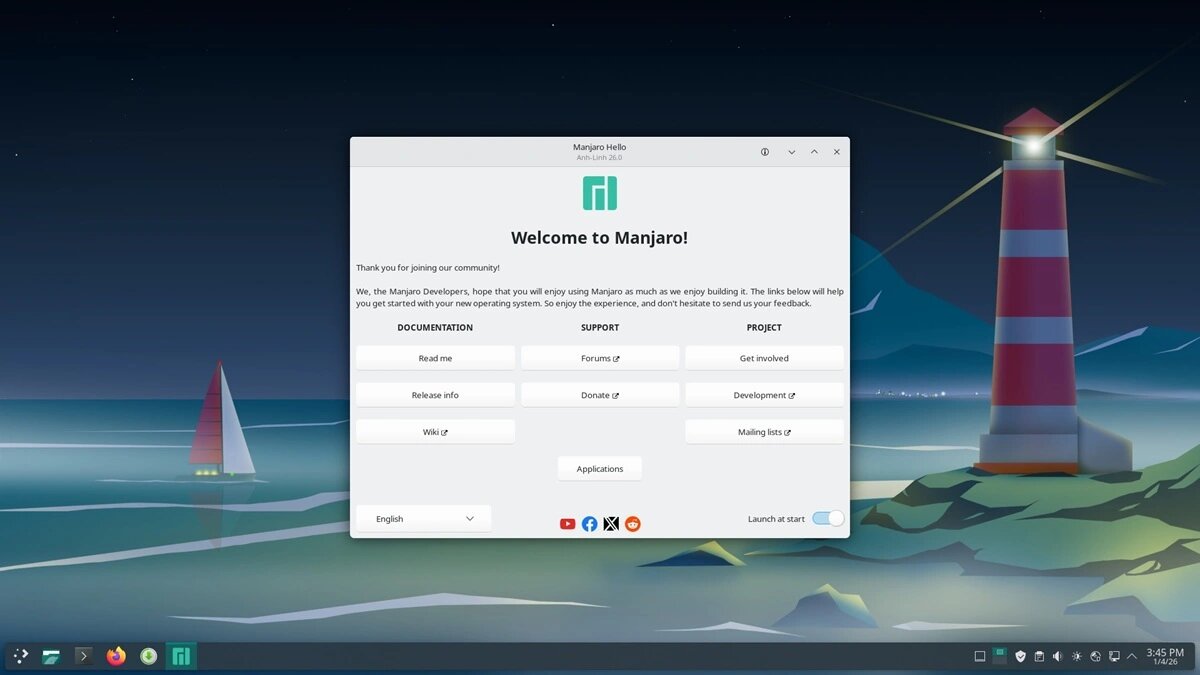Maximize the Manjaro Hello window
This screenshot has height=675, width=1200.
point(814,152)
